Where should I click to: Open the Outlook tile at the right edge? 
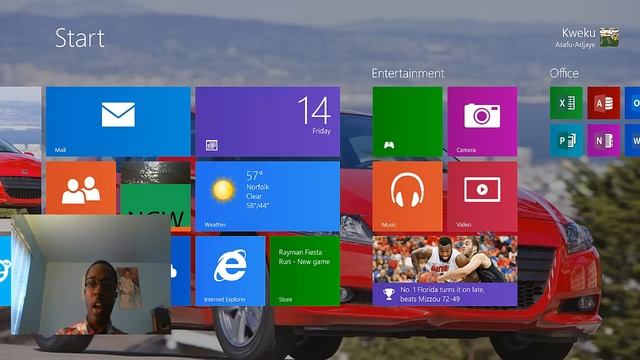[633, 103]
